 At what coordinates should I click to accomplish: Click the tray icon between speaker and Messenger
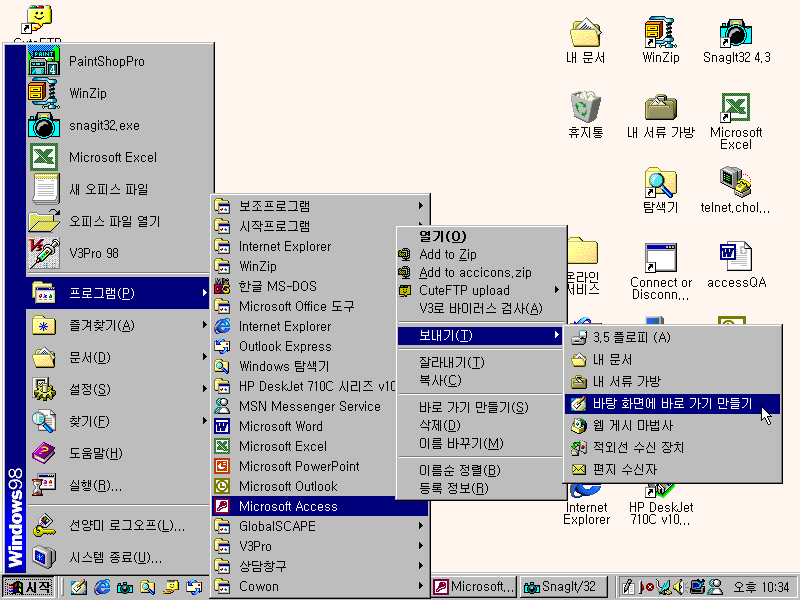click(x=697, y=587)
